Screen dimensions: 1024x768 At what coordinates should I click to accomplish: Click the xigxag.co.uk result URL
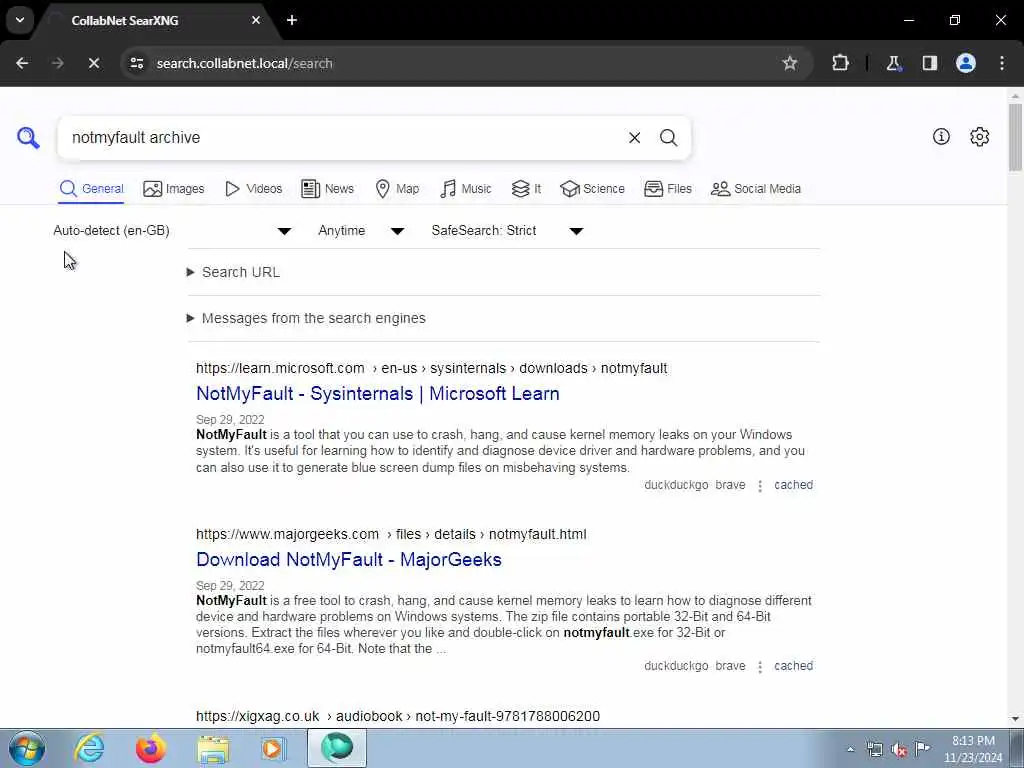(398, 716)
